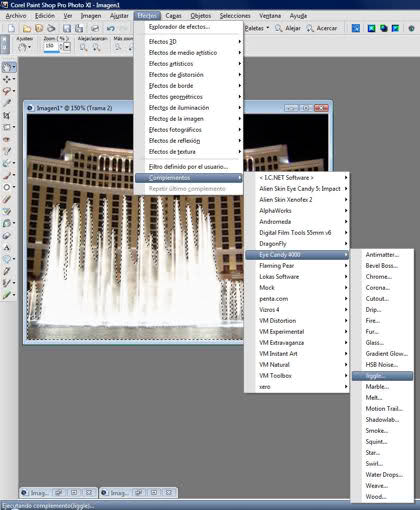Click the magnifier under Más zoom
The image size is (420, 510).
[x=118, y=48]
